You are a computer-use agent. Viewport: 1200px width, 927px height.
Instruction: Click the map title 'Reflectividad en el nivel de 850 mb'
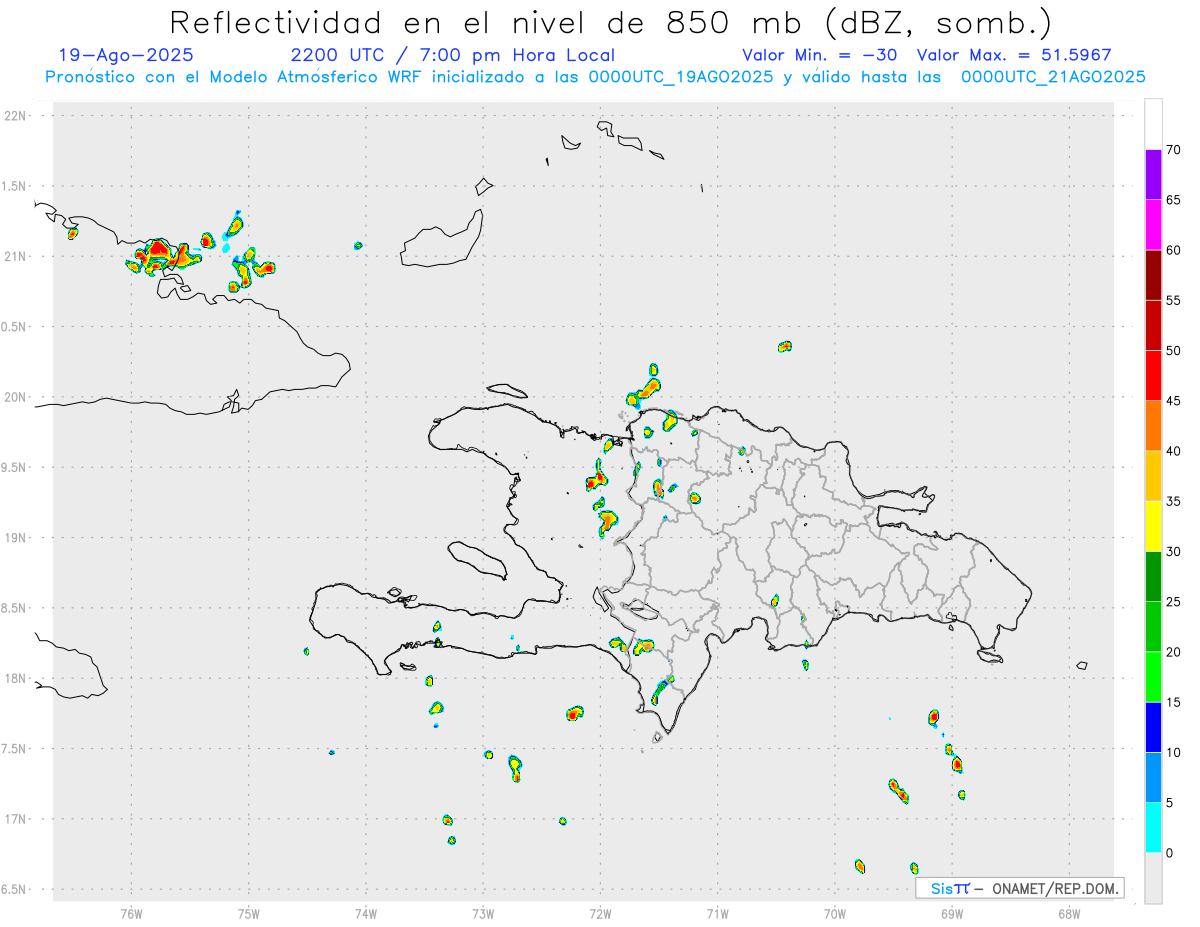486,22
